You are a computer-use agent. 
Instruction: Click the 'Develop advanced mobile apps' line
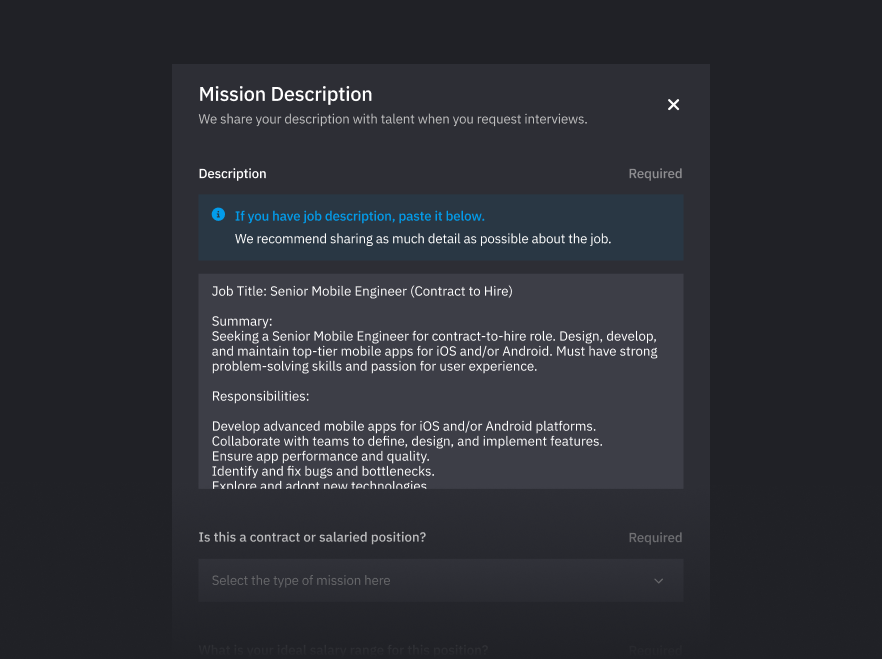(403, 426)
